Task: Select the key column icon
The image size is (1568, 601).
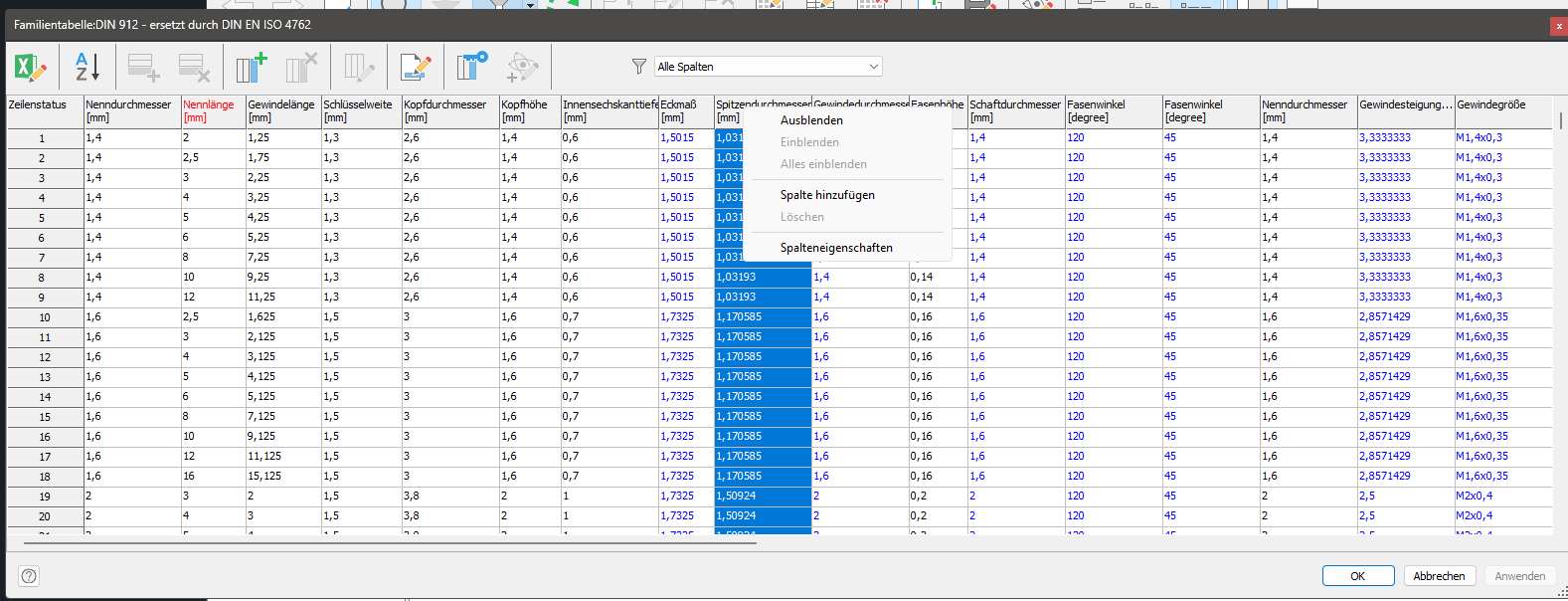Action: click(472, 68)
